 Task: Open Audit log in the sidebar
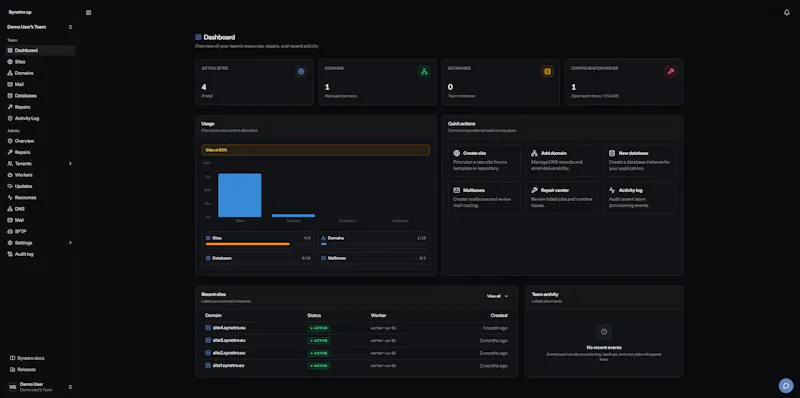(x=40, y=254)
